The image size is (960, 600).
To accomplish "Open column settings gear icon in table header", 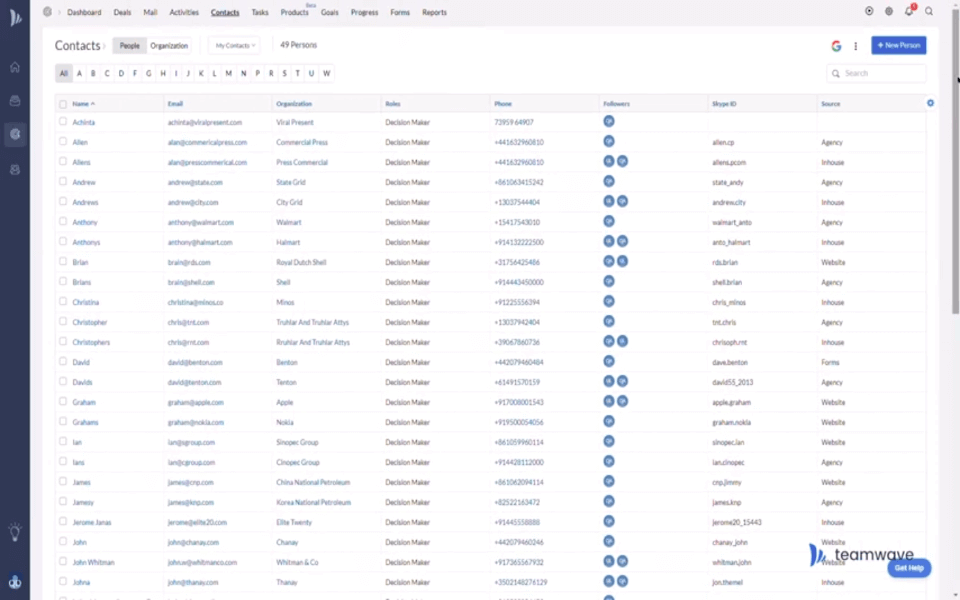I will pyautogui.click(x=930, y=103).
